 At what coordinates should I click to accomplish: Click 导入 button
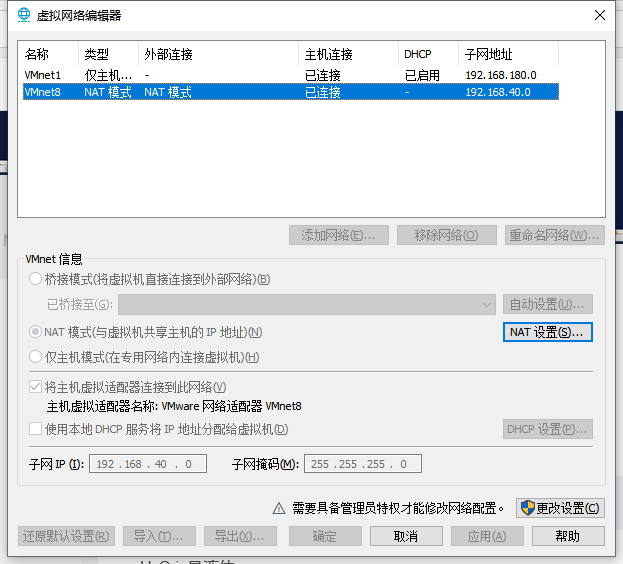(159, 536)
